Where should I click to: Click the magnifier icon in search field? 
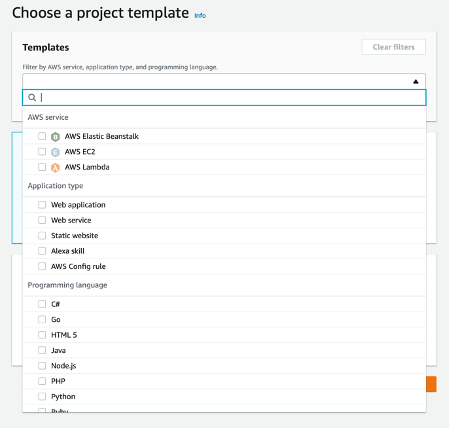(x=32, y=97)
